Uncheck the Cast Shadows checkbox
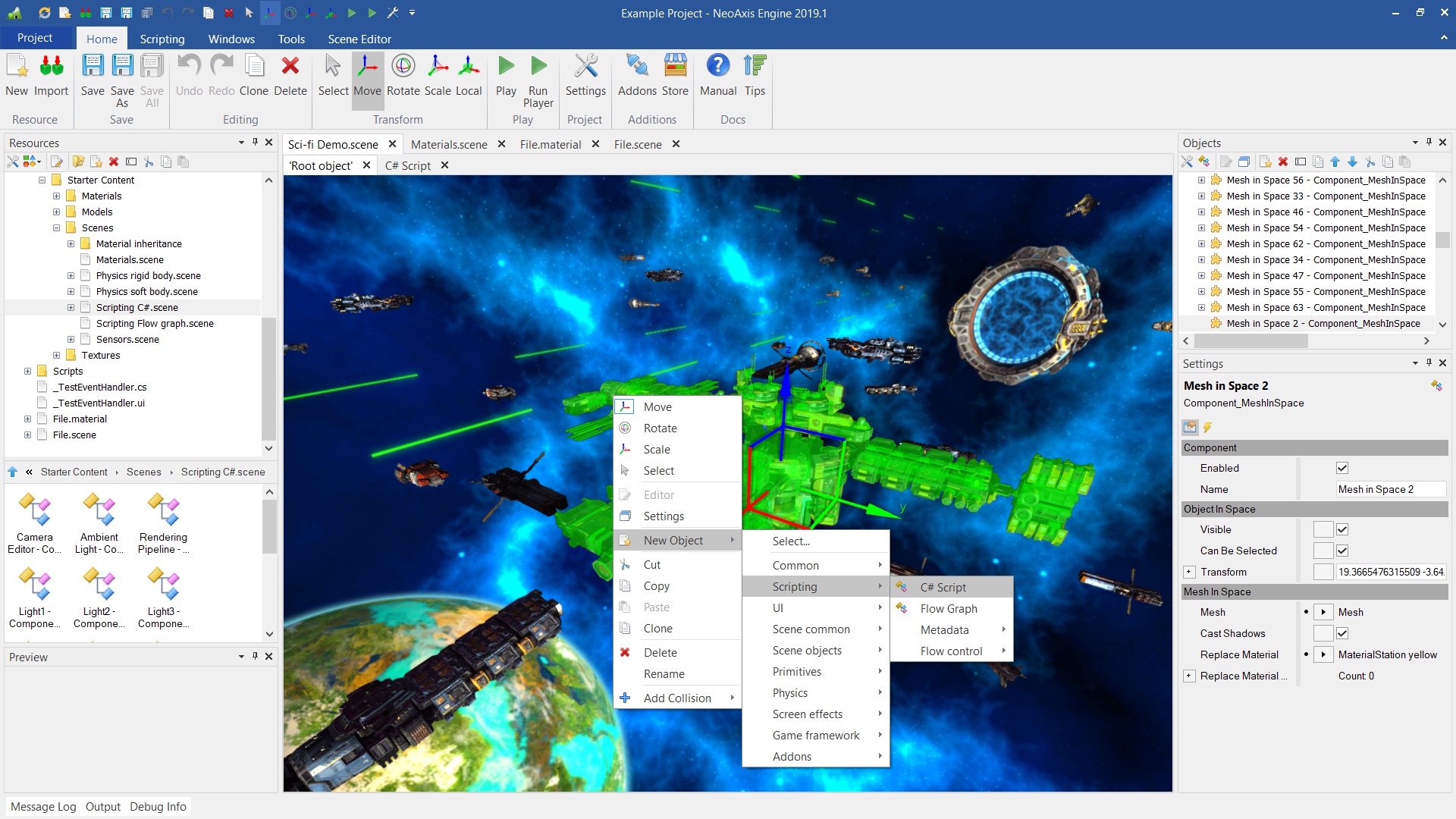 coord(1341,634)
